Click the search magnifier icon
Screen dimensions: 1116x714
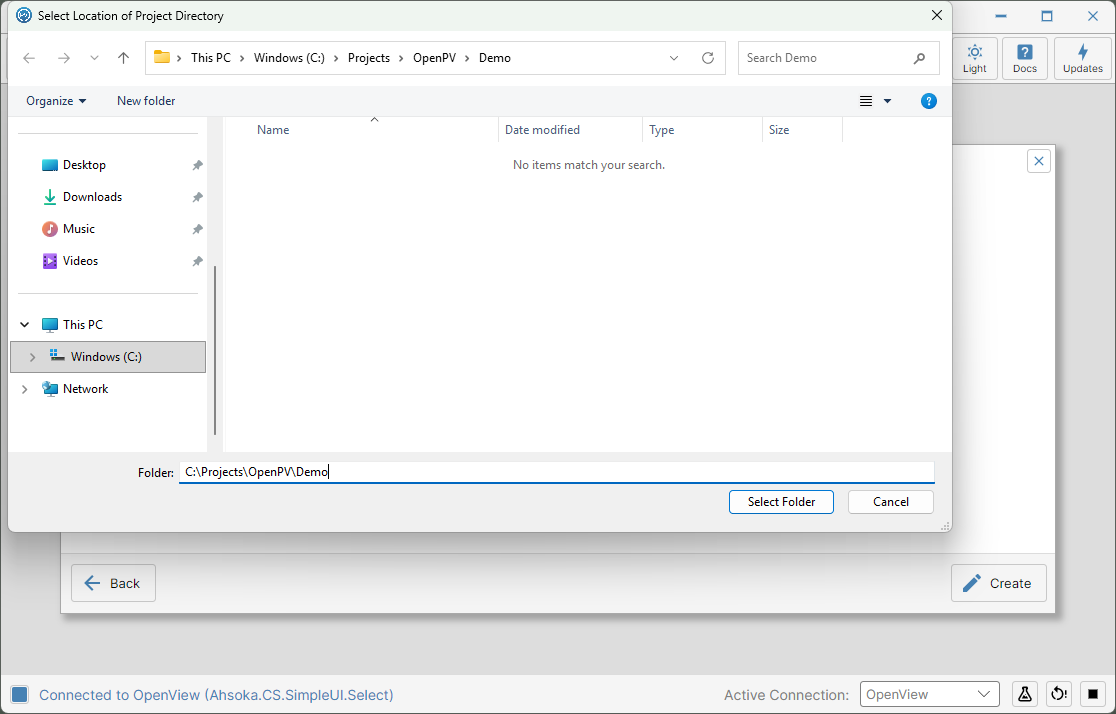(920, 58)
